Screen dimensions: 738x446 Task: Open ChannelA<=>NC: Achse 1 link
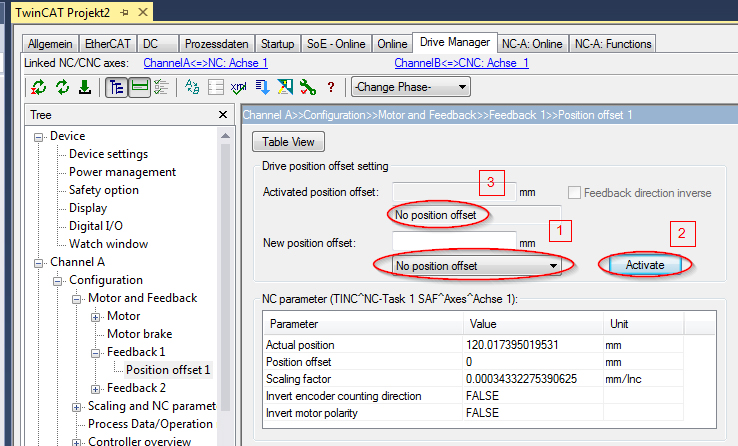coord(205,63)
